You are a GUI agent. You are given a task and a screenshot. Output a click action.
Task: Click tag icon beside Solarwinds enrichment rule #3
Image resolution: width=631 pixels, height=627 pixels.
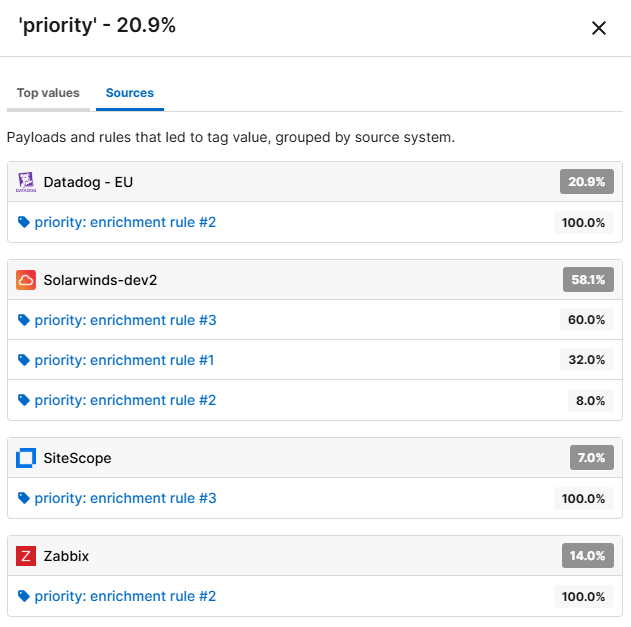click(x=24, y=320)
